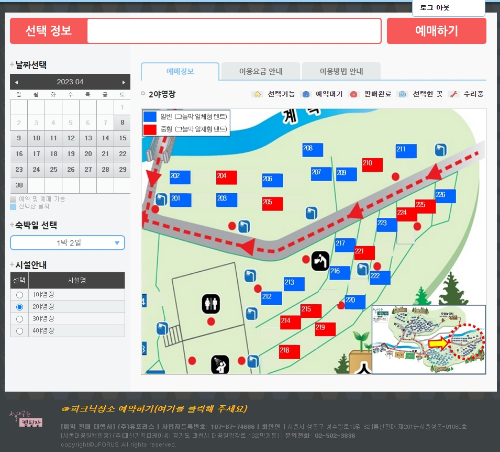Switch to the 이용방법 안내 tab

click(x=341, y=71)
